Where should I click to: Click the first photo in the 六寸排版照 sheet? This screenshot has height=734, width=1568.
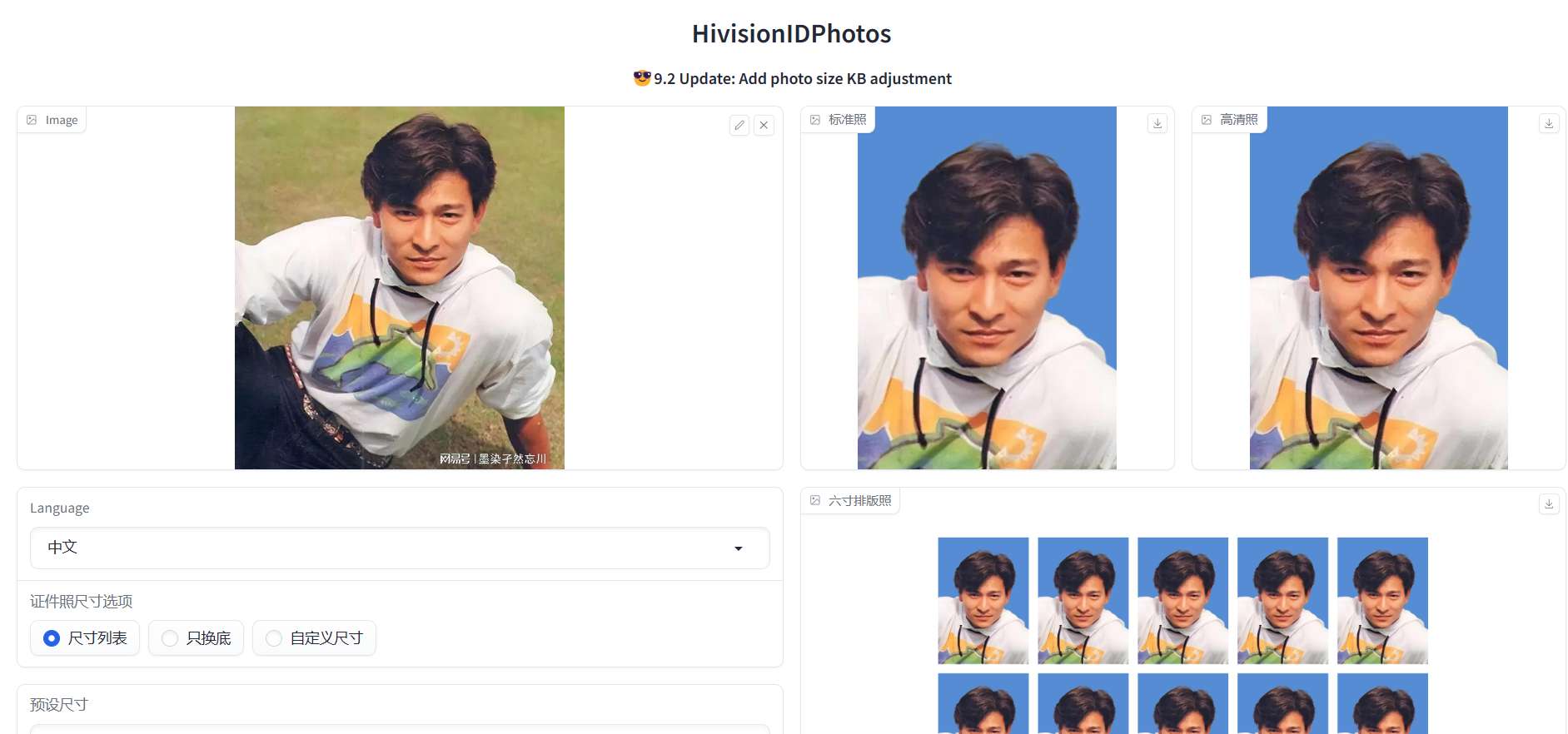[x=983, y=601]
